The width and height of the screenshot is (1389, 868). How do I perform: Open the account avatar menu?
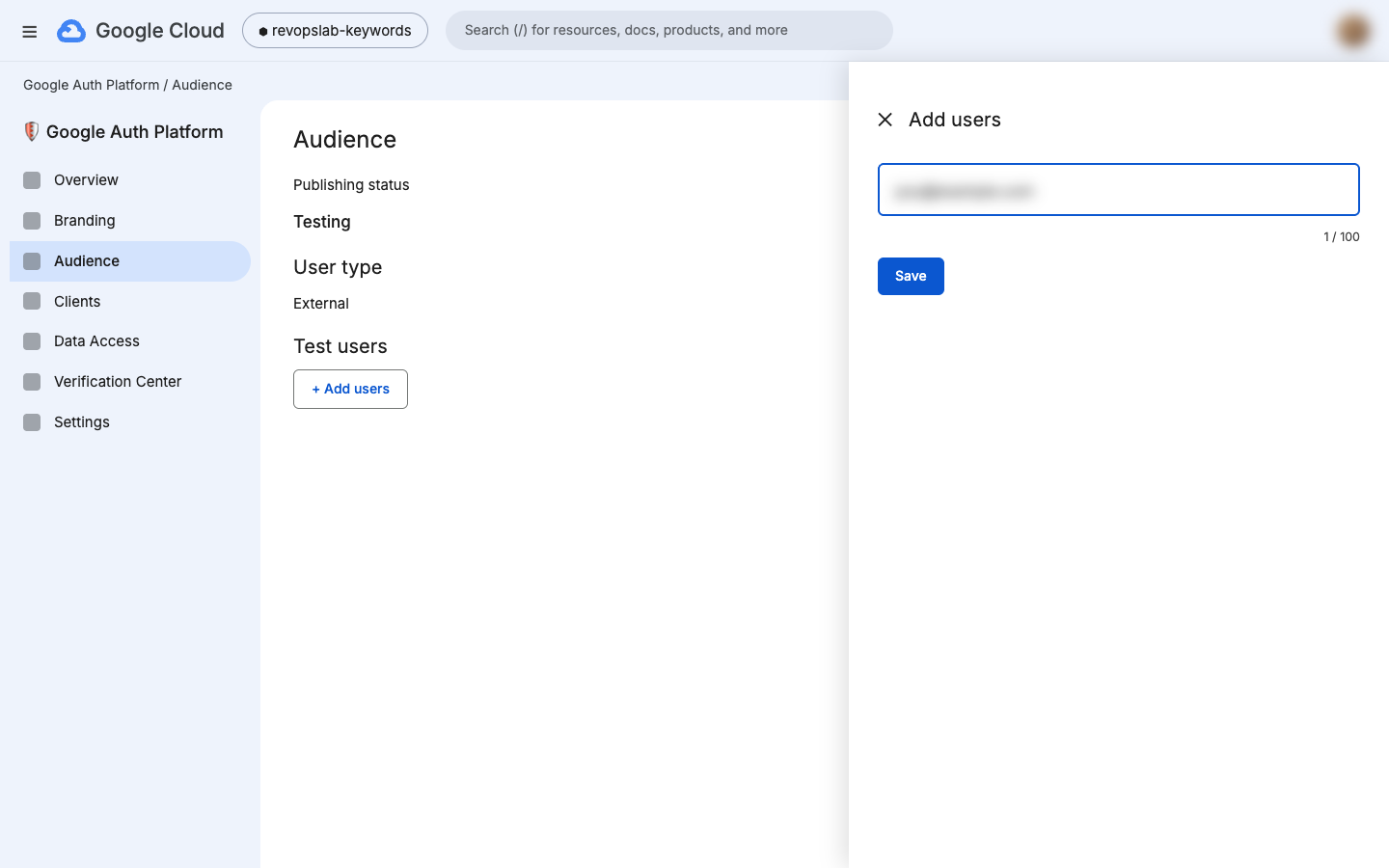(x=1353, y=31)
